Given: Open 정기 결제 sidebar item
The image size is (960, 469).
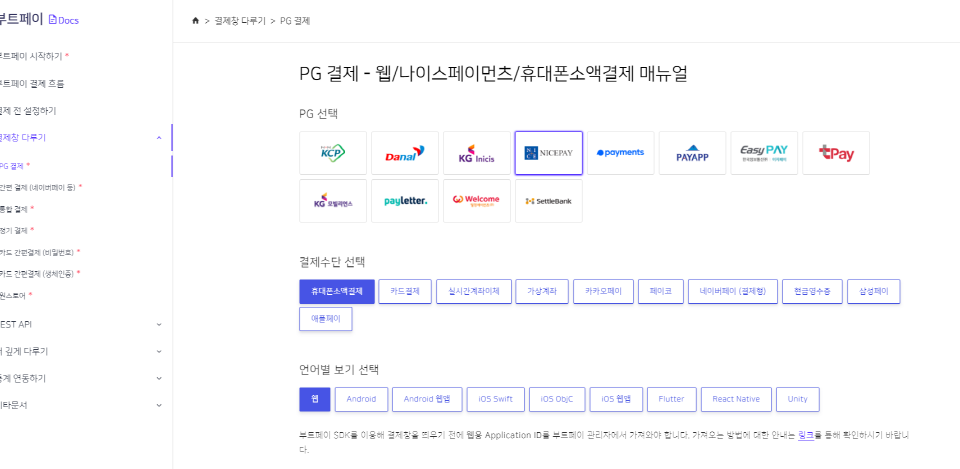Looking at the screenshot, I should 13,230.
